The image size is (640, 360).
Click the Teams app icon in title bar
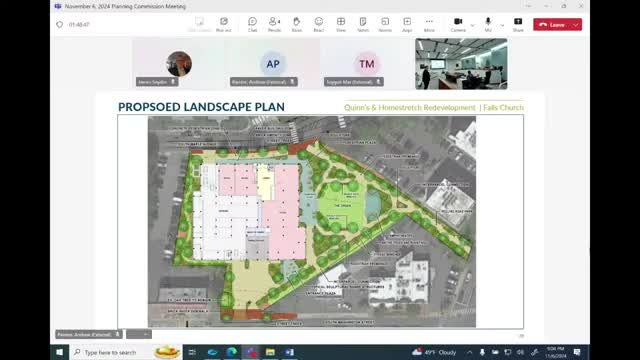58,6
